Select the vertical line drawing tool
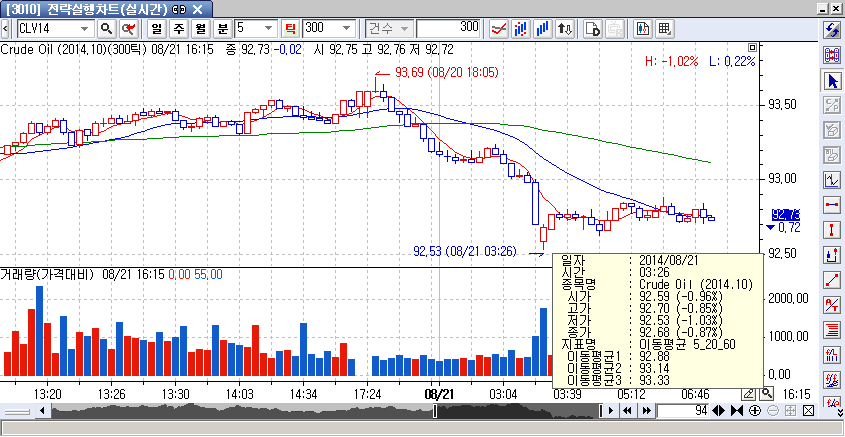 [831, 230]
